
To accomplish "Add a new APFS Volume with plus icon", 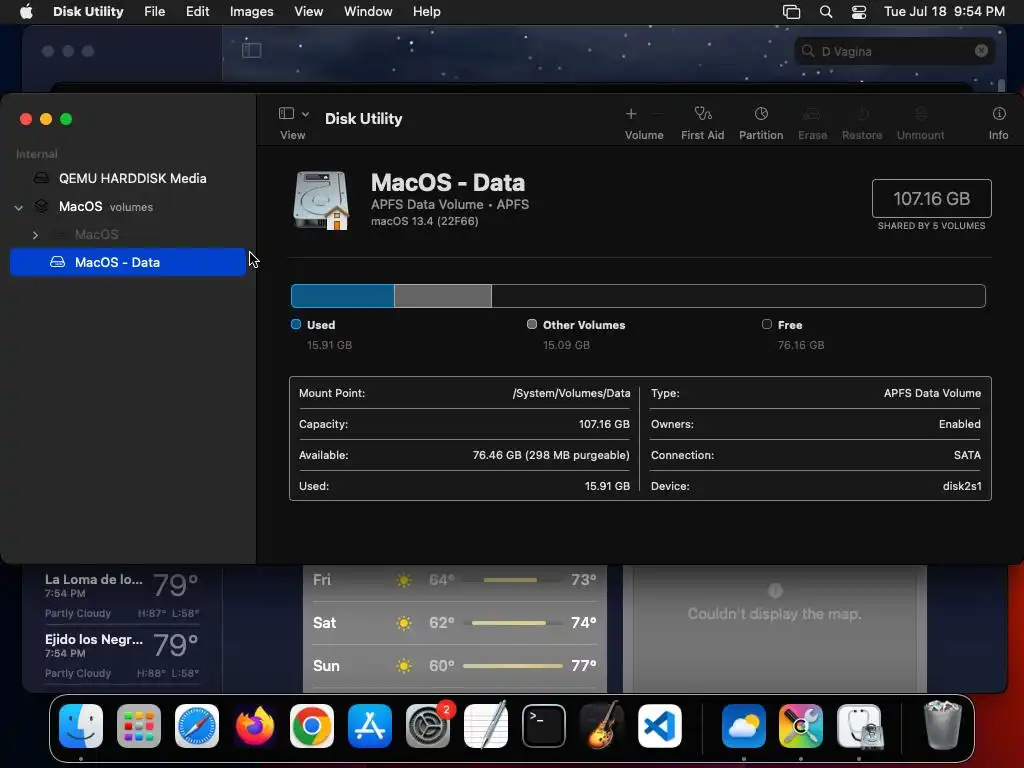I will 631,114.
